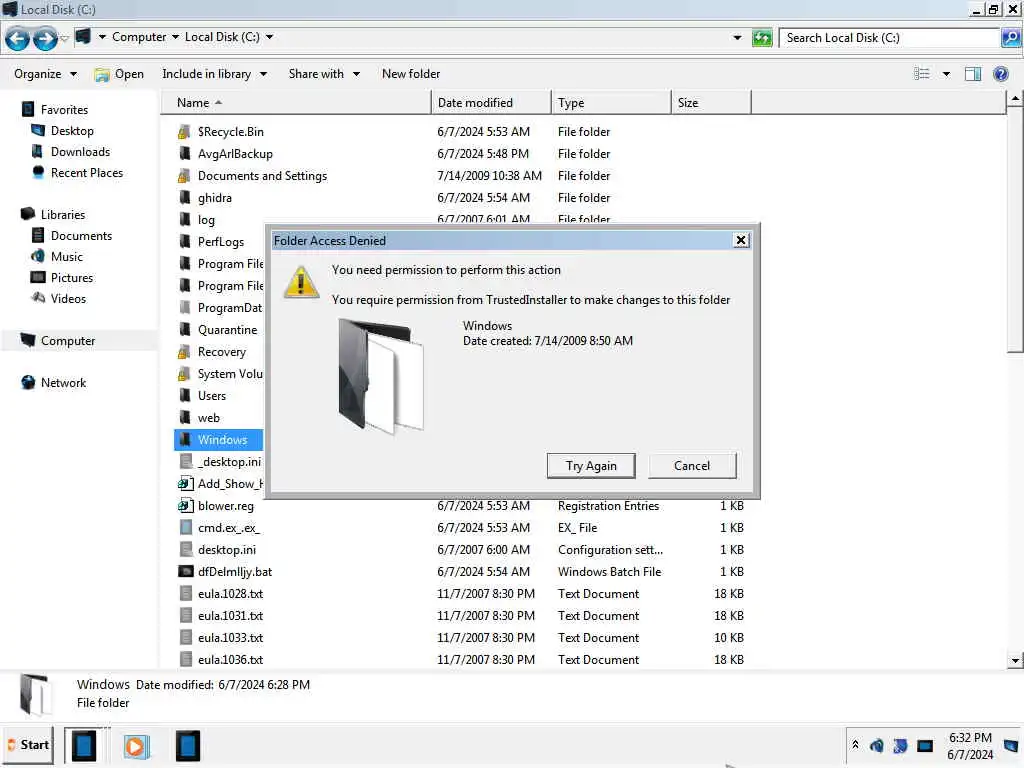This screenshot has width=1024, height=768.
Task: Sort by the Type column header
Action: coord(611,103)
